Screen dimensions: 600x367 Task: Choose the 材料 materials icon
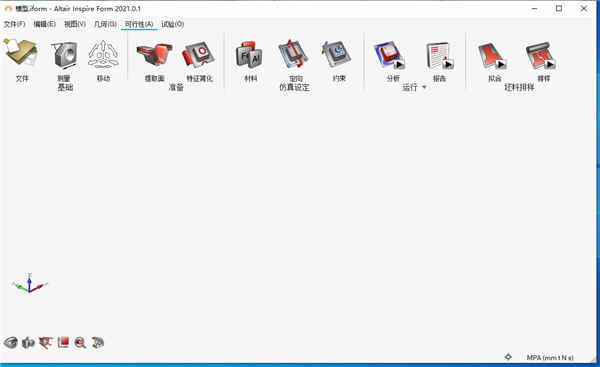tap(249, 55)
